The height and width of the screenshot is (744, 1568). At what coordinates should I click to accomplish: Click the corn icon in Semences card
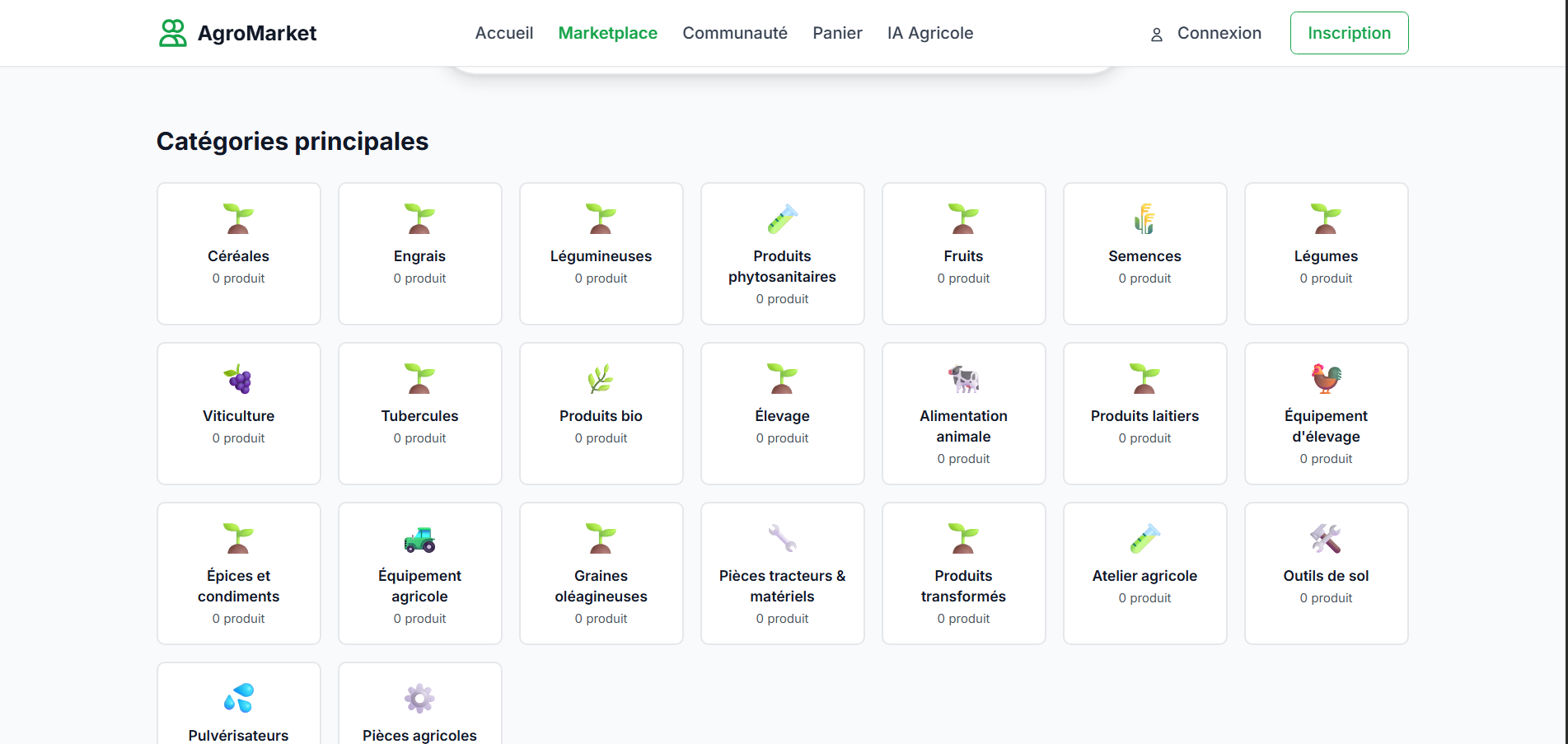(x=1145, y=219)
